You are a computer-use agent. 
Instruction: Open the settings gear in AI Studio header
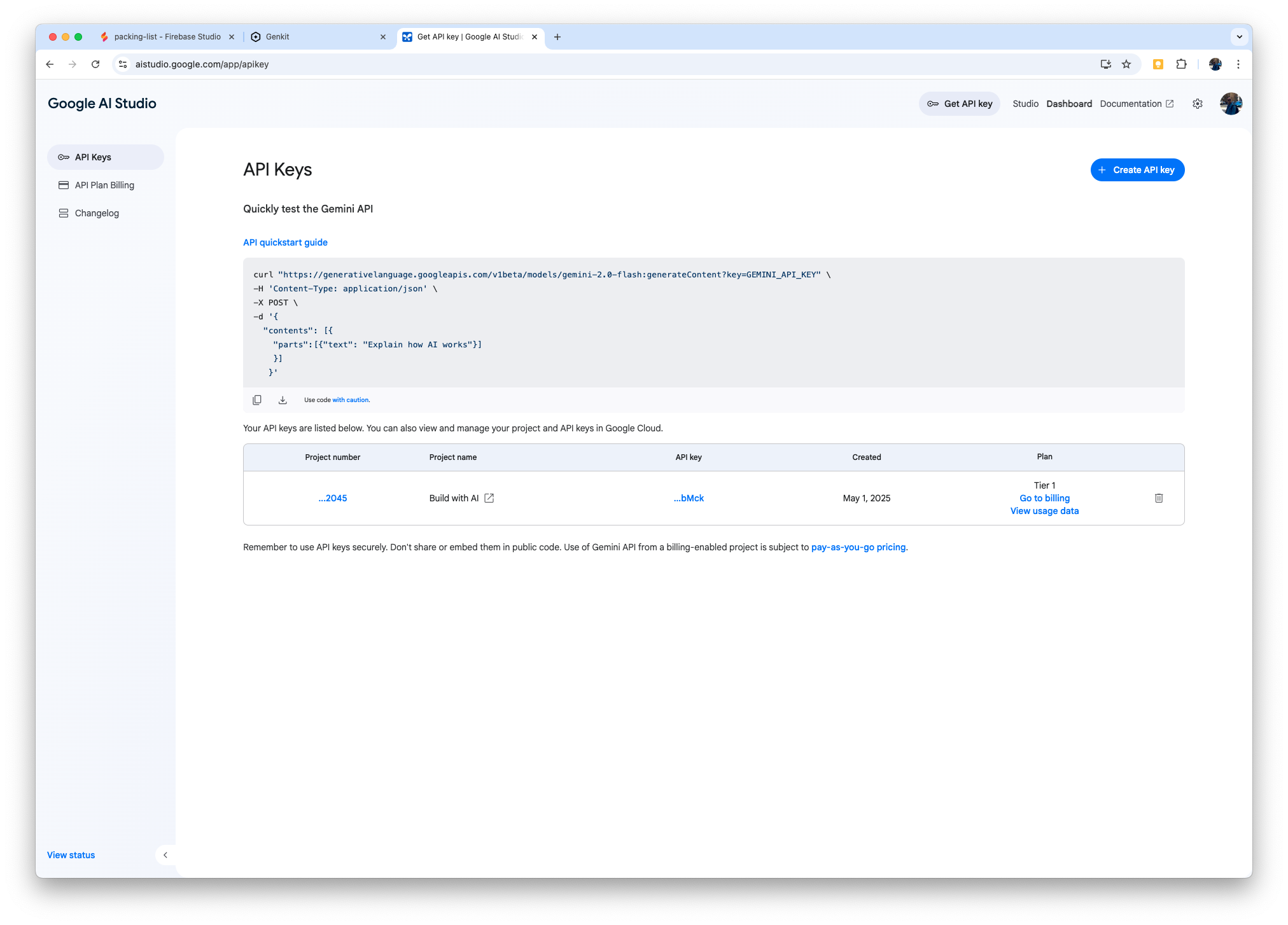click(x=1198, y=104)
